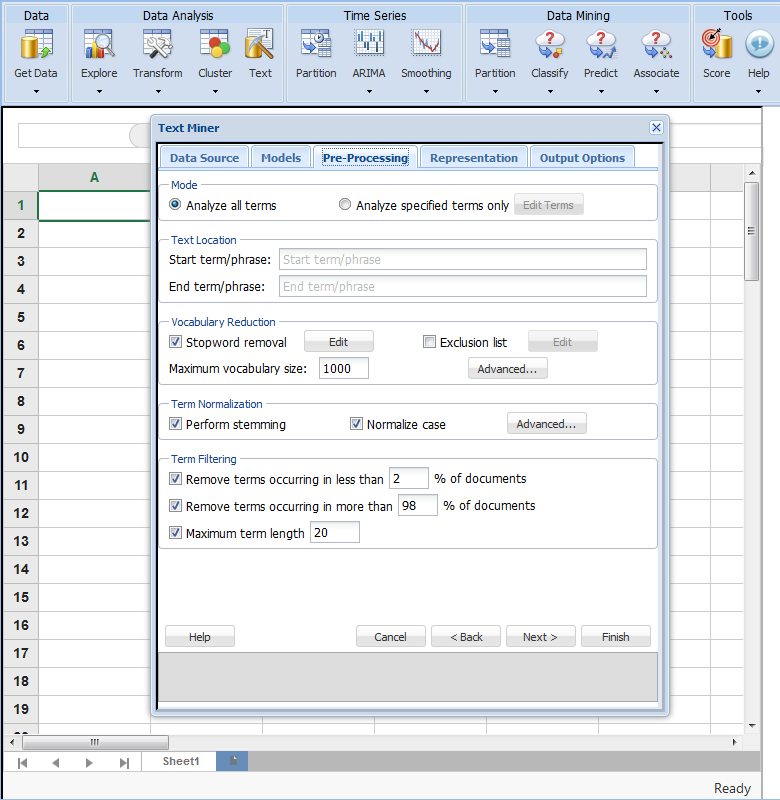
Task: Add a new sheet tab icon
Action: pyautogui.click(x=233, y=761)
